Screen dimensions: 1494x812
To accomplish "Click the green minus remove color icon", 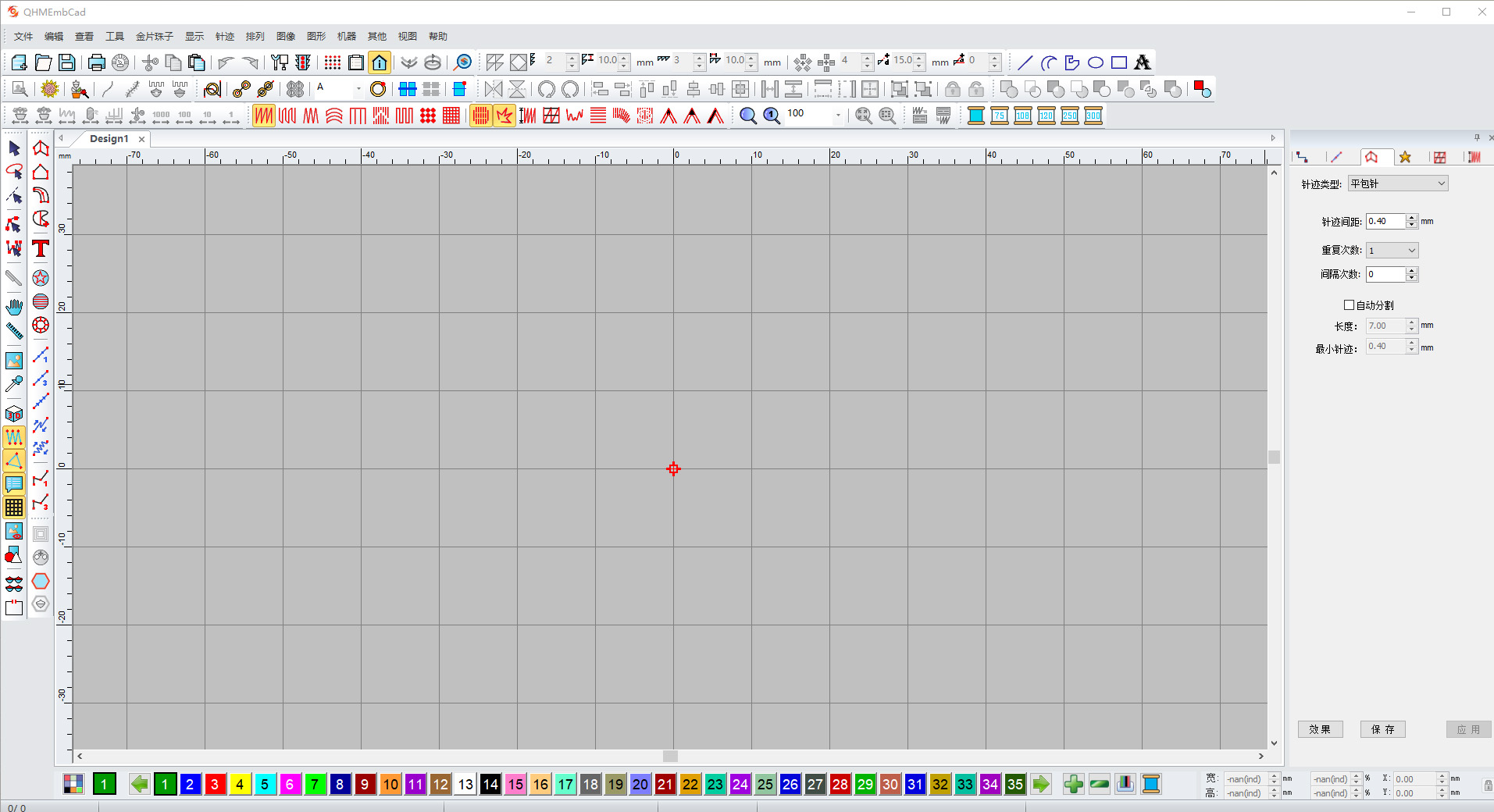I will 1100,784.
